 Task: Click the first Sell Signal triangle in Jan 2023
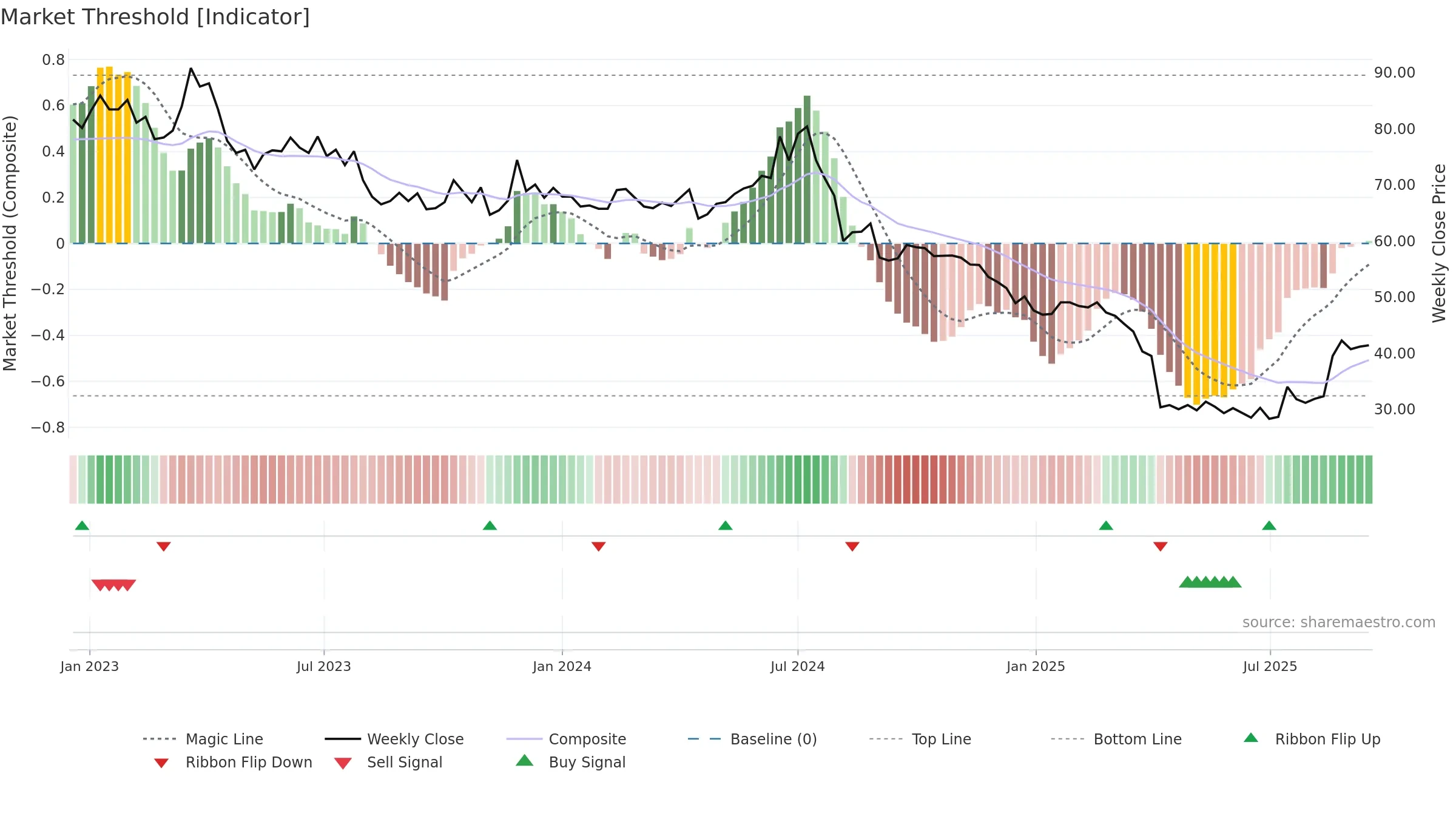point(100,585)
